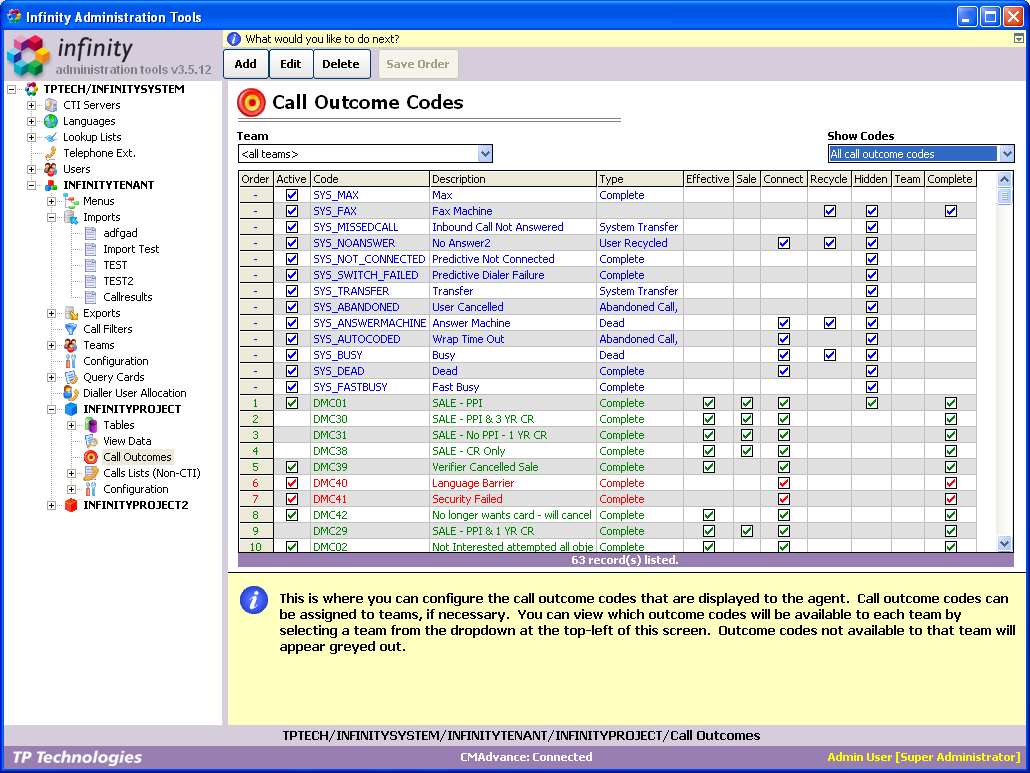1030x773 pixels.
Task: Toggle Hidden checkbox for SYS_MISSEDCALL row
Action: 872,227
